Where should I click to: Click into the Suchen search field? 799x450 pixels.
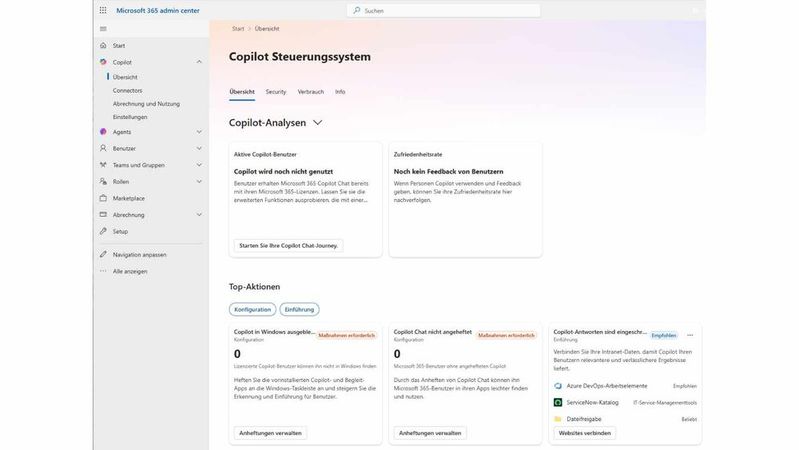[x=443, y=10]
